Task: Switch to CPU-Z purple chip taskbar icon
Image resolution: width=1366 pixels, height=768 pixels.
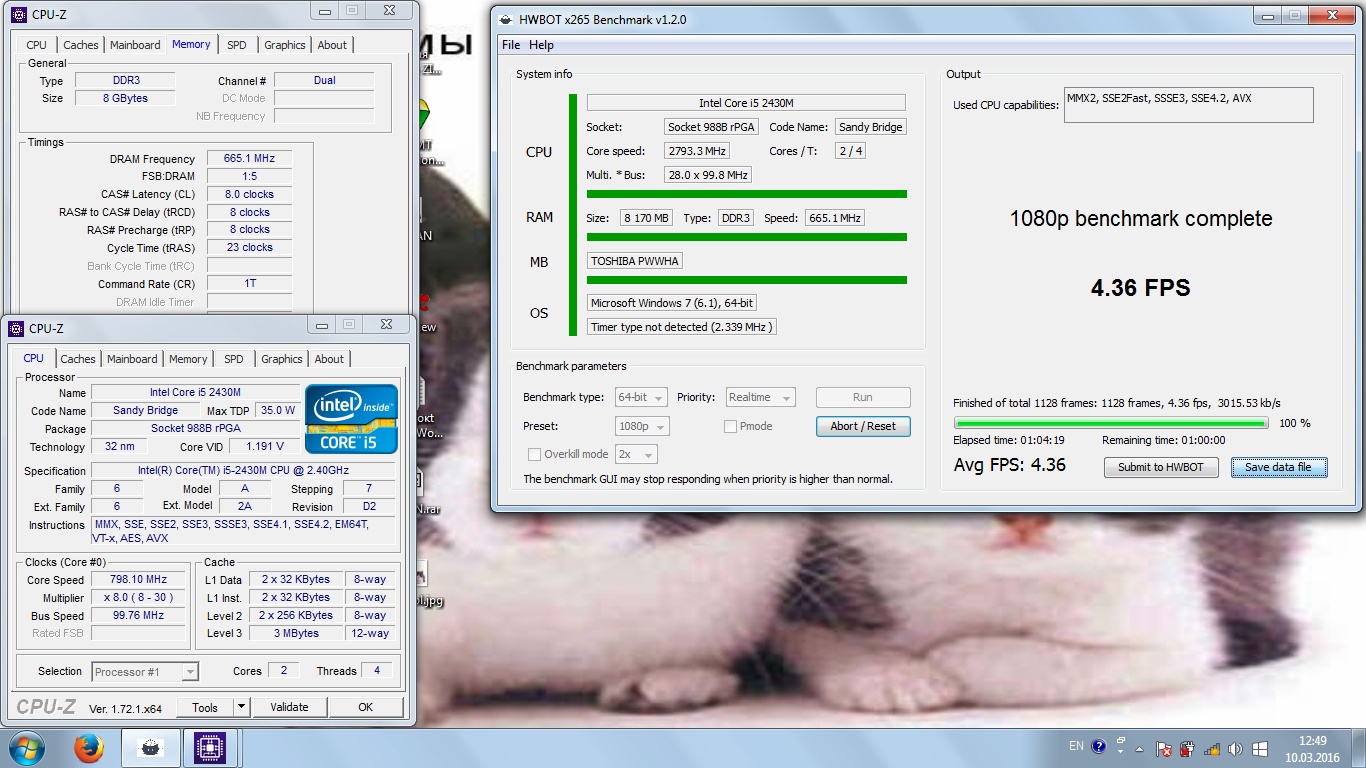Action: (x=210, y=748)
